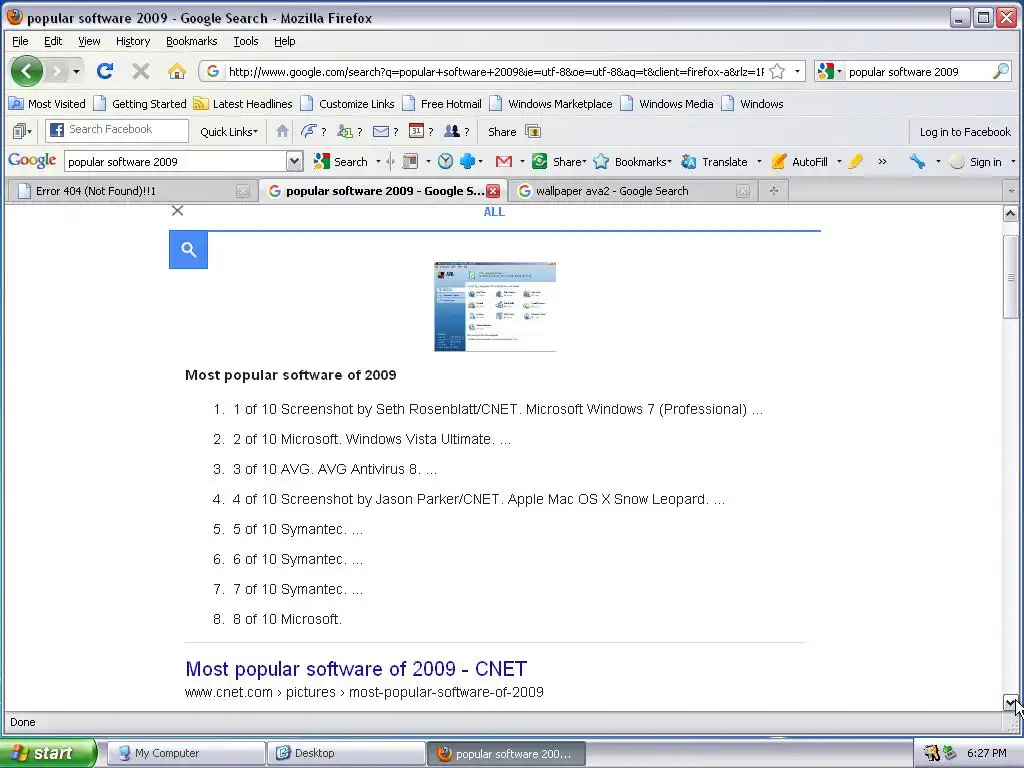
Task: View Facebook friend requests icon
Action: click(x=344, y=131)
